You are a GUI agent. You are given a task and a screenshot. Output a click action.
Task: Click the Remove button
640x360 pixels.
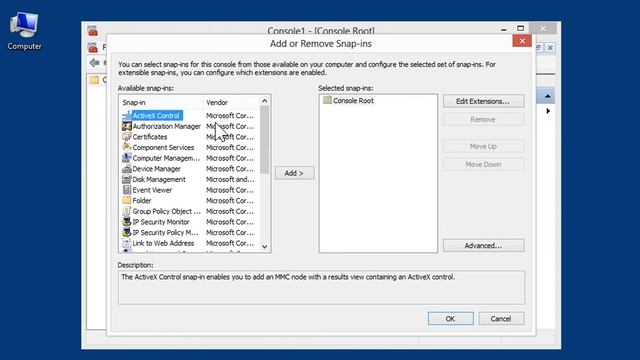click(483, 120)
